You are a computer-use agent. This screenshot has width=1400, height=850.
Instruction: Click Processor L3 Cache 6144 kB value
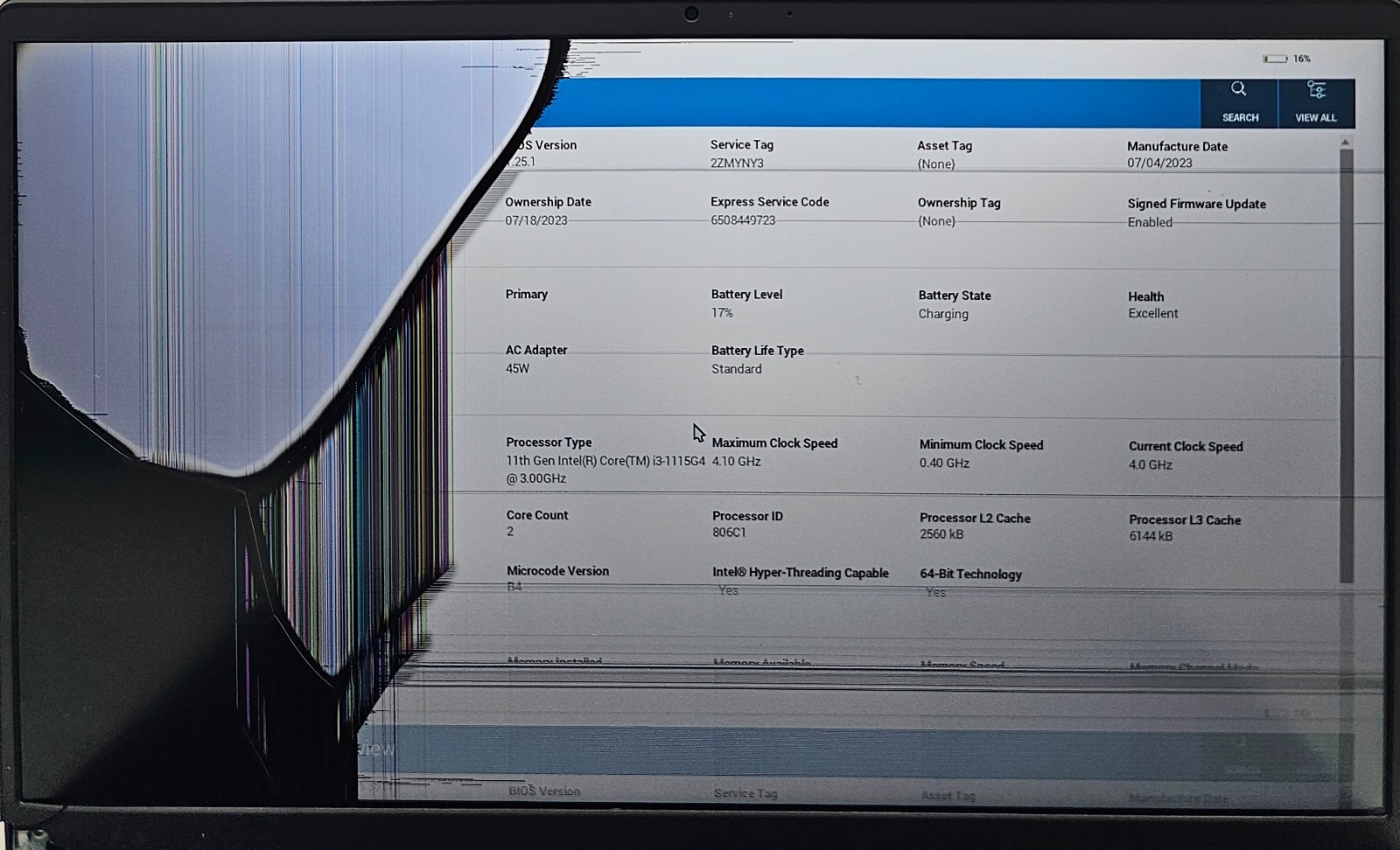[x=1151, y=536]
